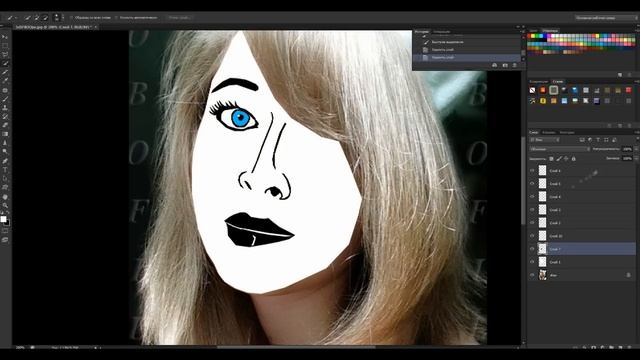Close the open document tab
Screen dimensions: 640x360
point(96,27)
